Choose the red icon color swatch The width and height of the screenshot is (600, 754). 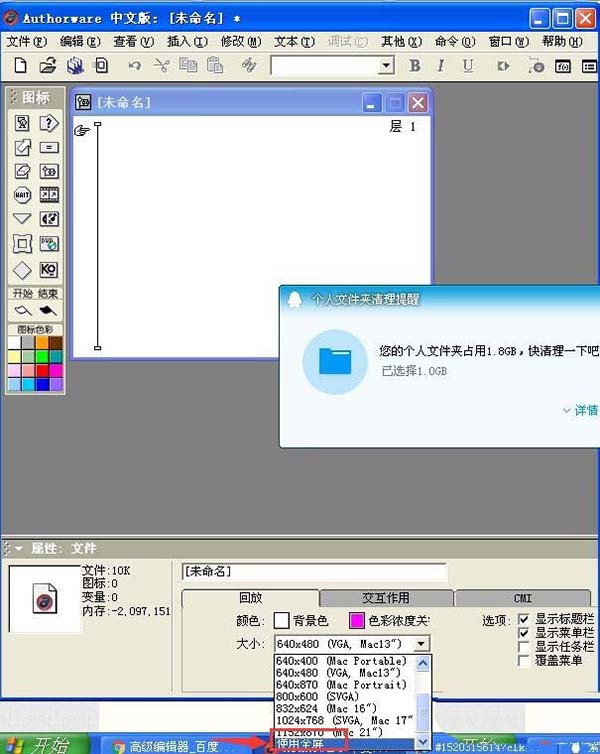[42, 370]
